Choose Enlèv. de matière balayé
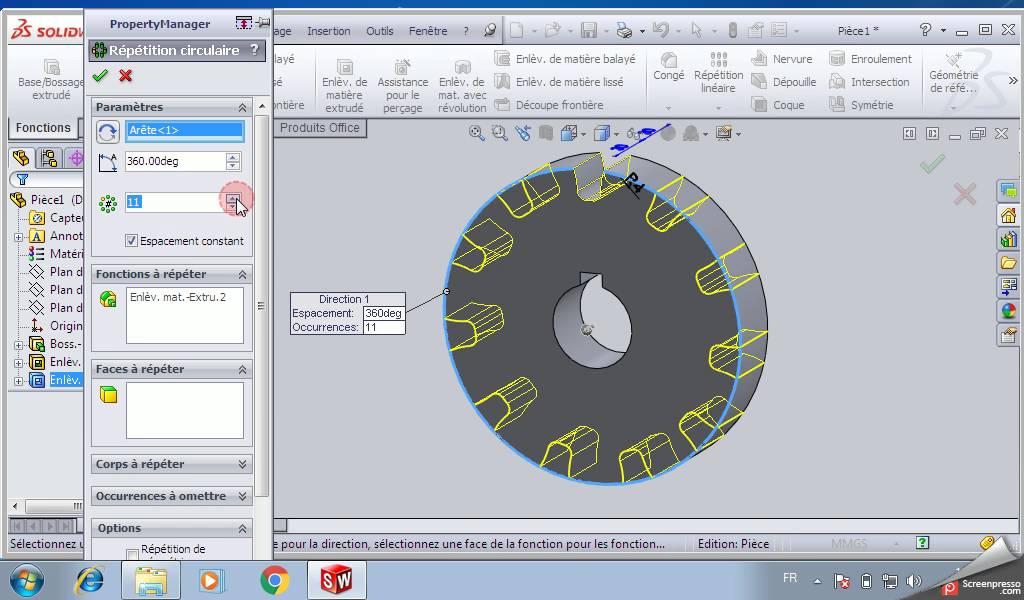The height and width of the screenshot is (600, 1024). pos(565,59)
